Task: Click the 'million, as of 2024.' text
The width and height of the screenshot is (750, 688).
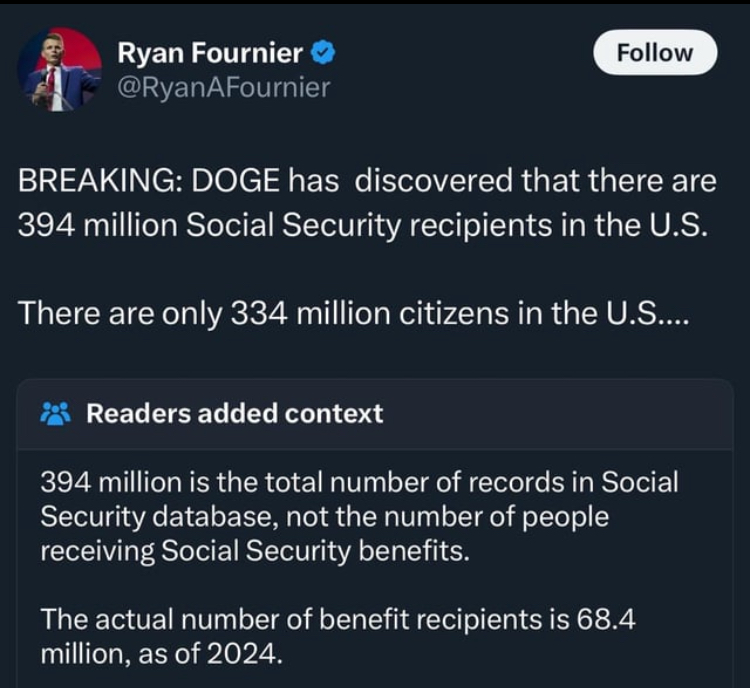Action: point(162,654)
